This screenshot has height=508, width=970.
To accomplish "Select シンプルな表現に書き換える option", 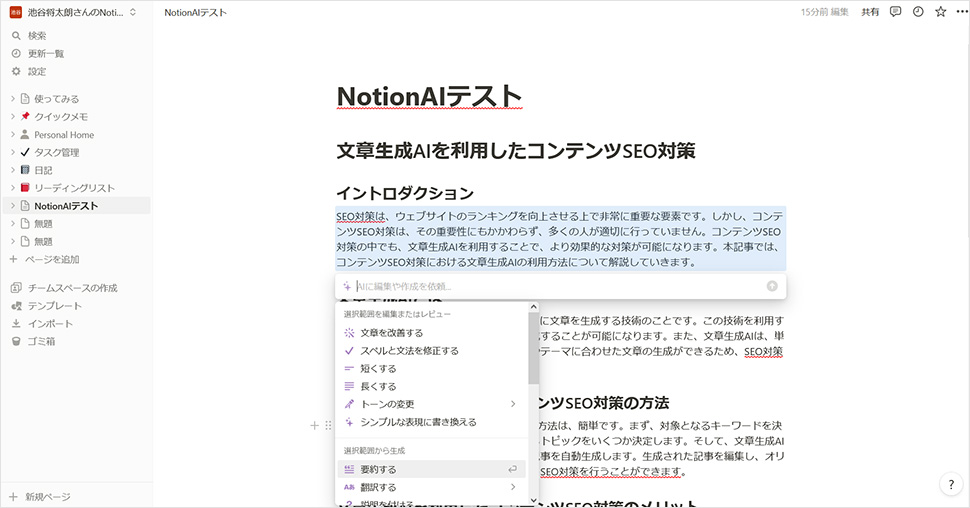I will (x=432, y=422).
